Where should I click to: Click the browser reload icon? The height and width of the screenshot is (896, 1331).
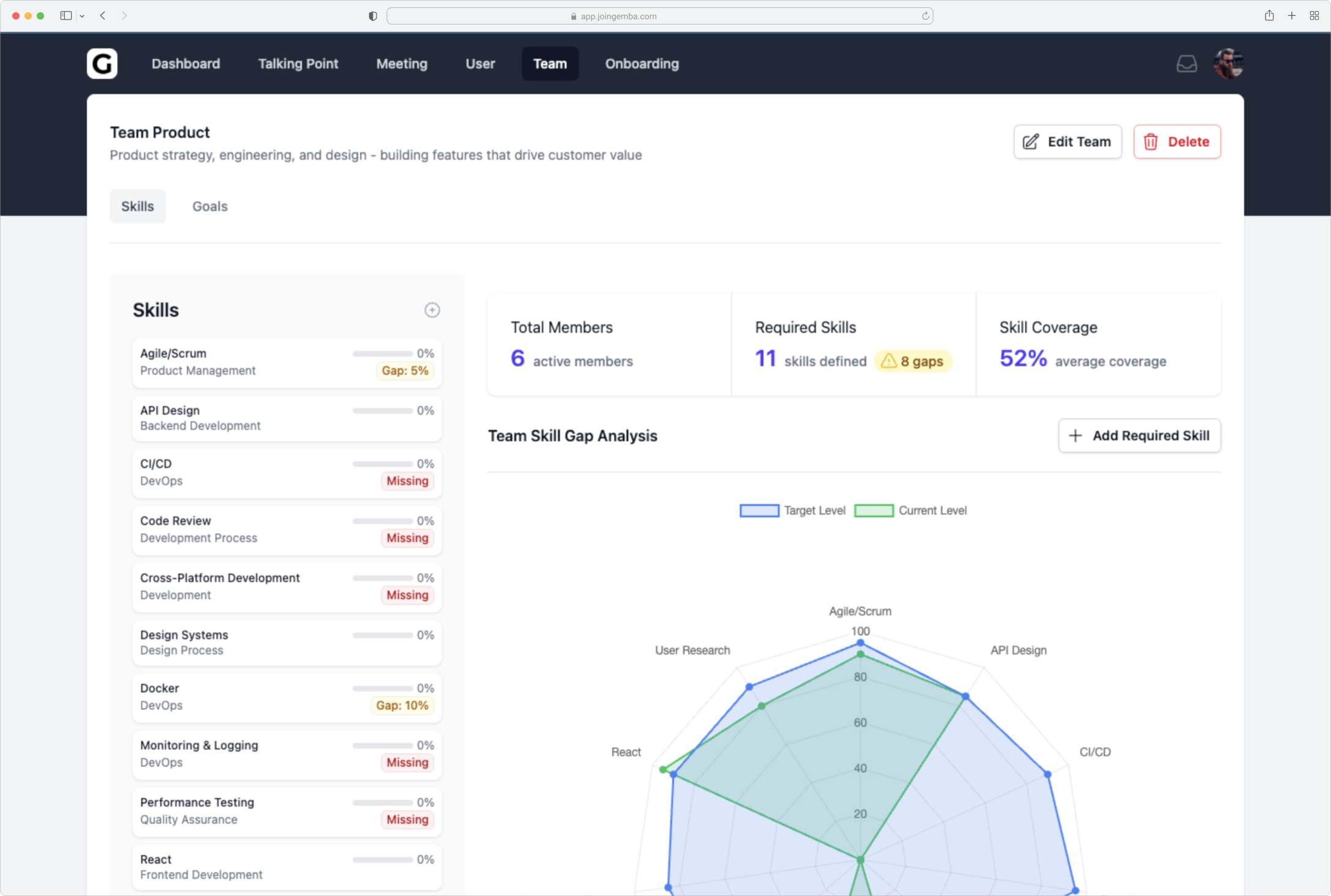click(x=925, y=17)
